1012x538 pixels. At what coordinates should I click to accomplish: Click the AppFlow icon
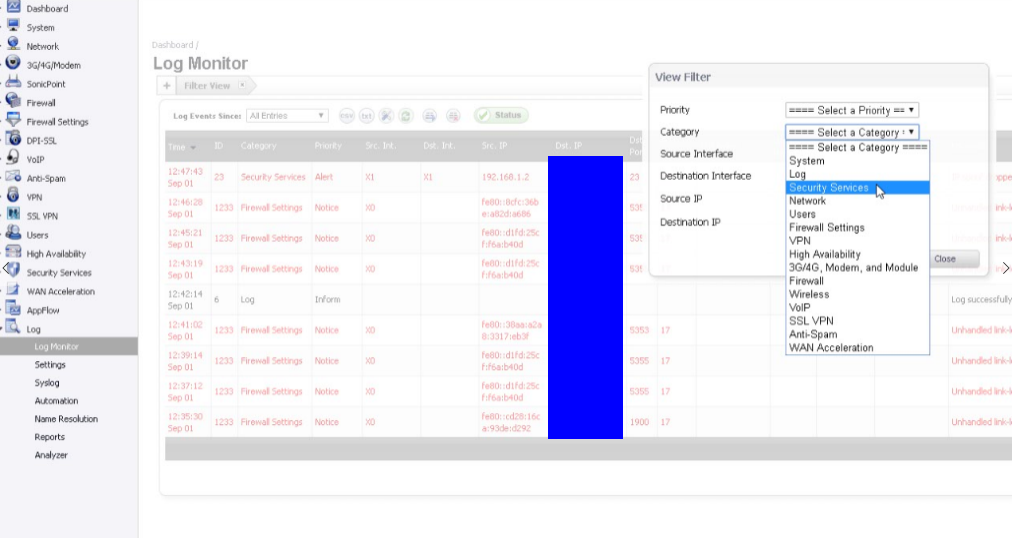[13, 308]
